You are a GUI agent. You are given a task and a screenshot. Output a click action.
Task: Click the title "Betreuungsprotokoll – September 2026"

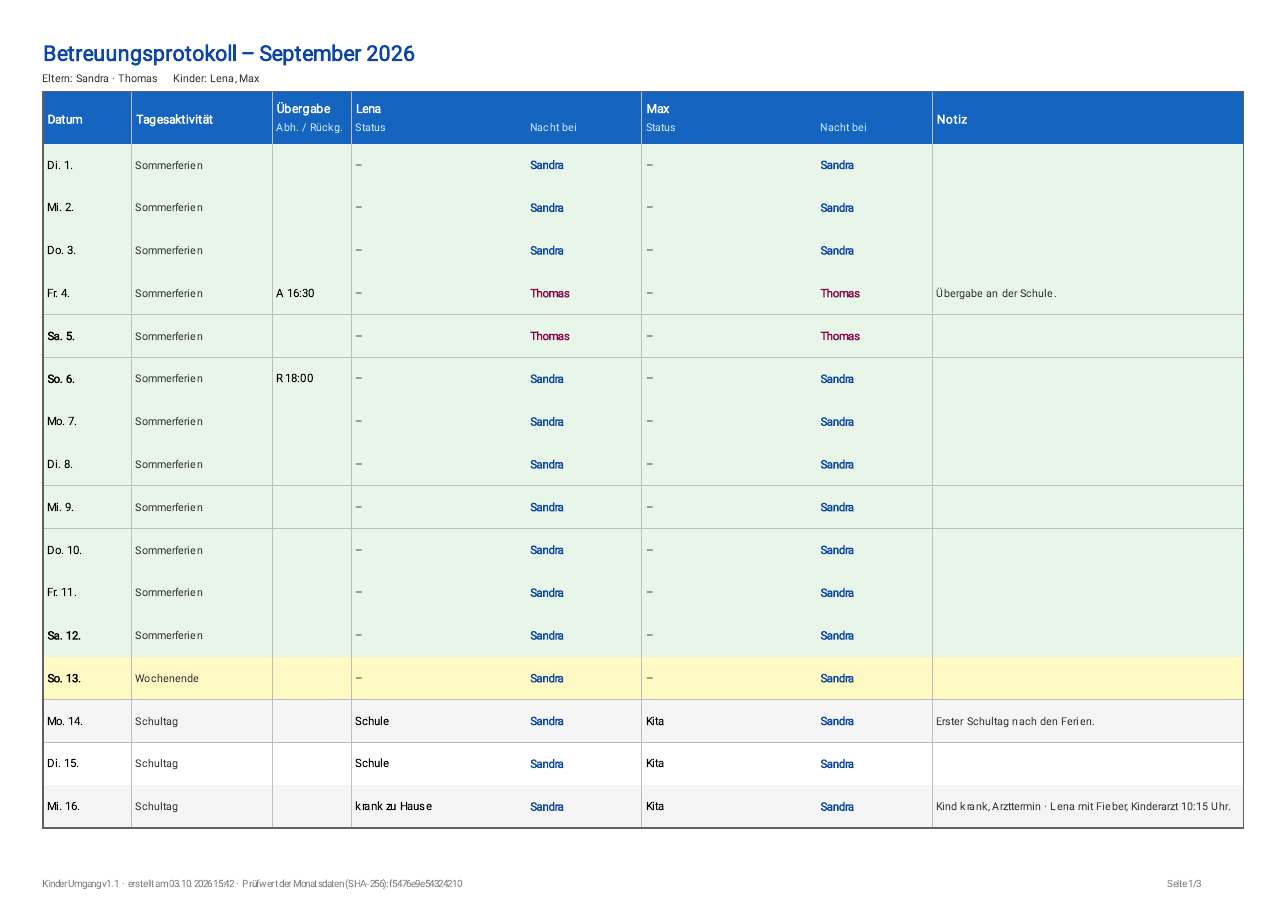[x=228, y=54]
